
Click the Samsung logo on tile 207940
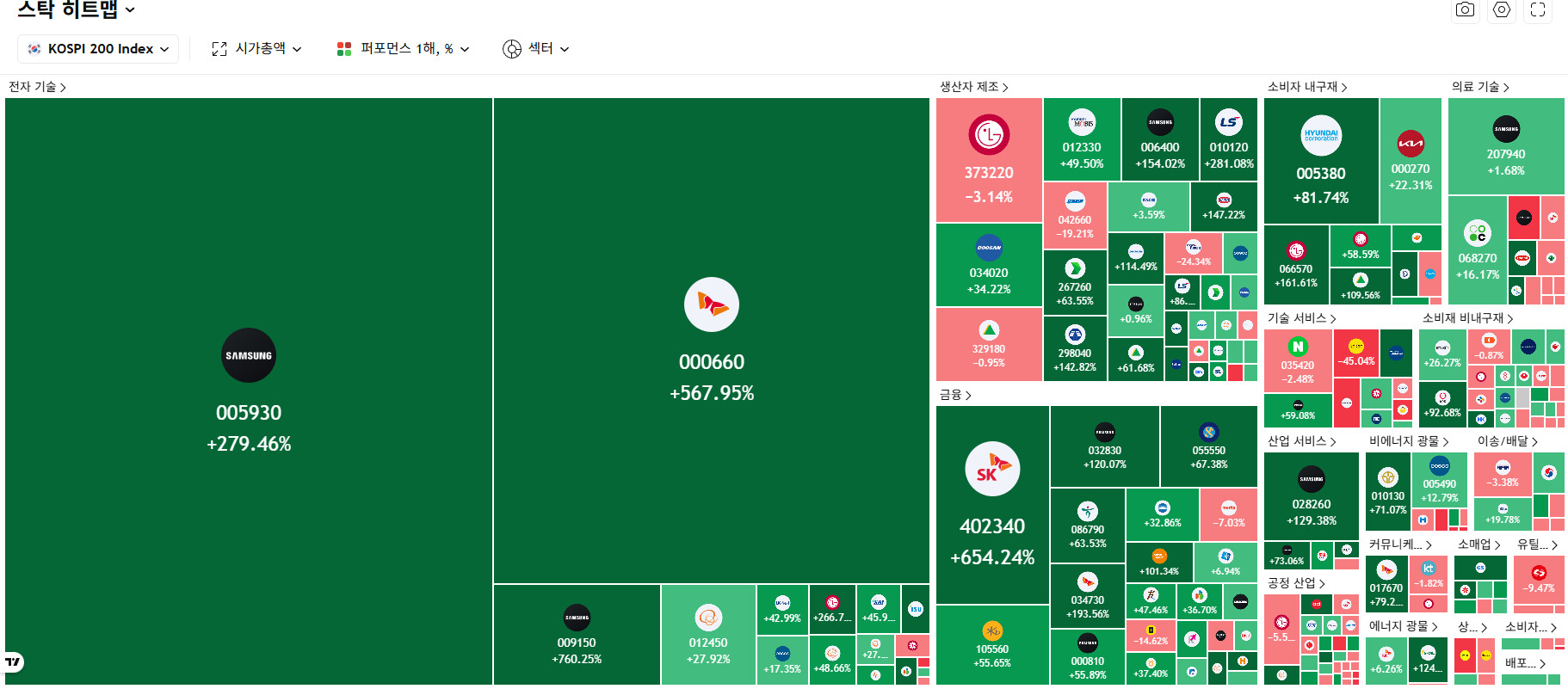(1506, 129)
